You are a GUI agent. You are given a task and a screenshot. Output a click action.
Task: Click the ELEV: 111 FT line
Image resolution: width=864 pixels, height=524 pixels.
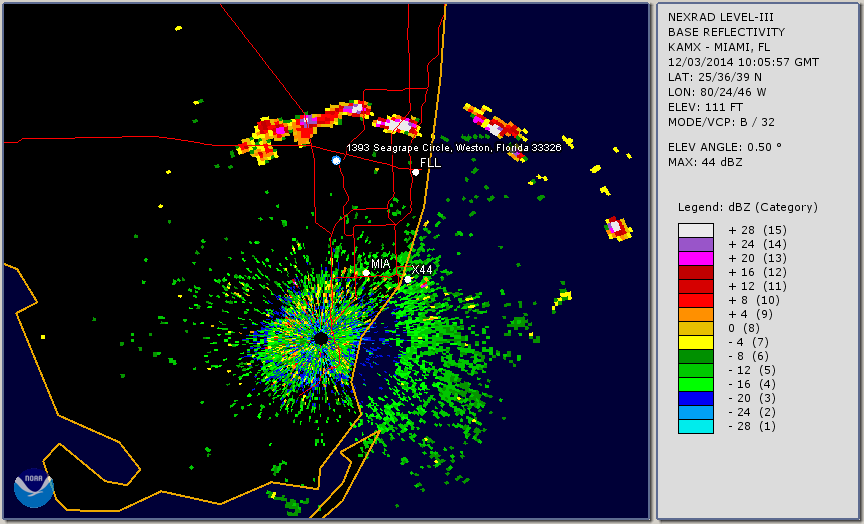(x=705, y=107)
